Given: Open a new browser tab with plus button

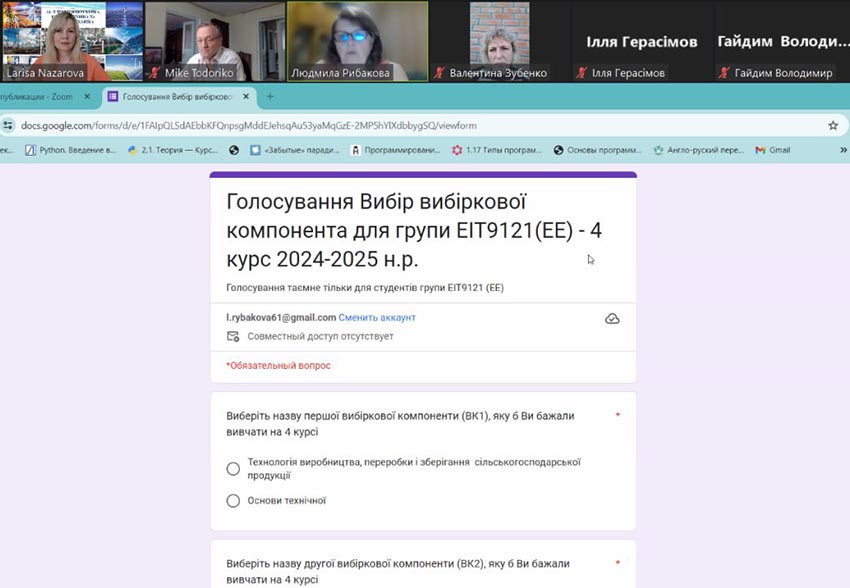Looking at the screenshot, I should [x=269, y=96].
